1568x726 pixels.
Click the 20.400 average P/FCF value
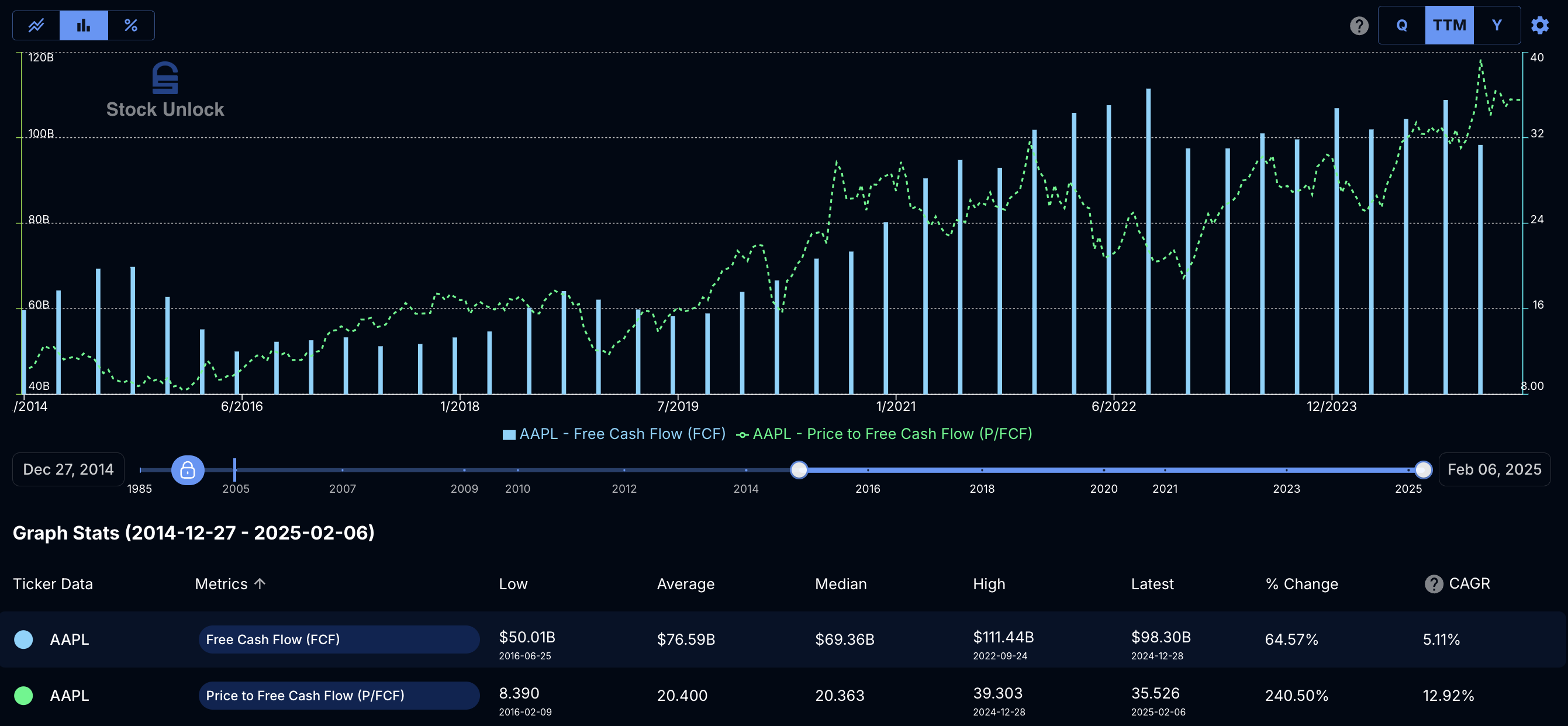coord(682,695)
